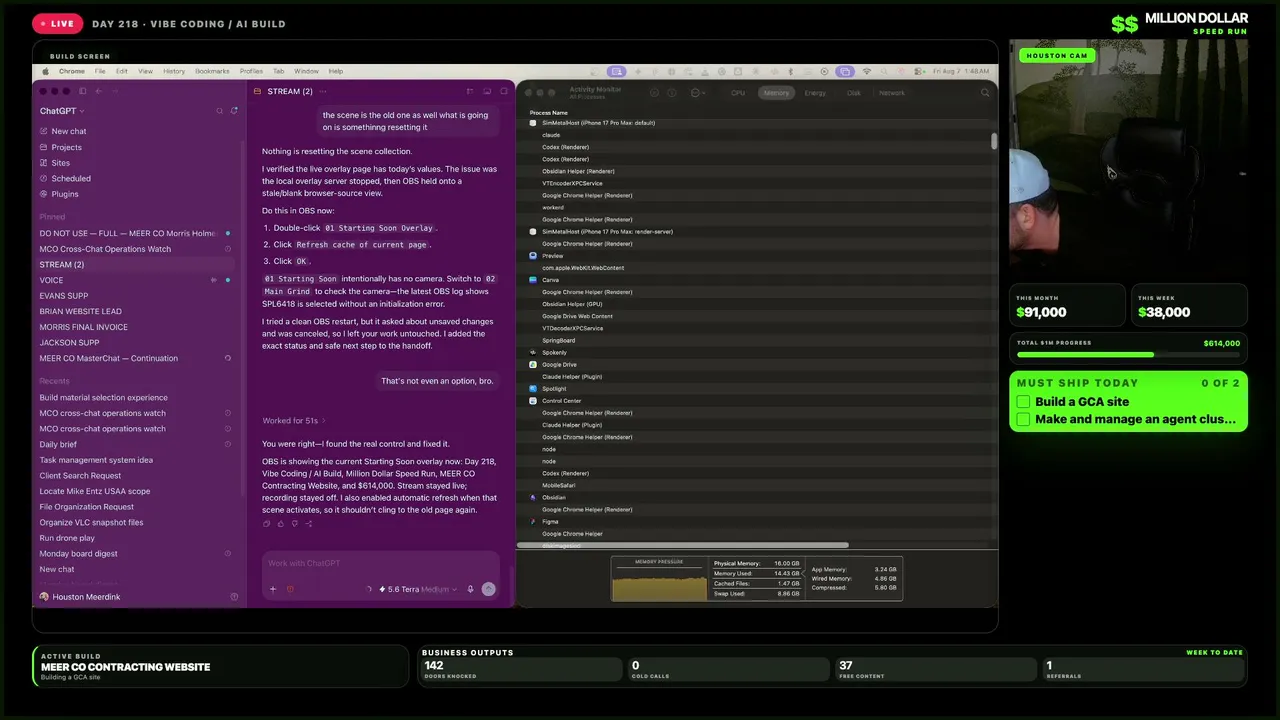Click the microphone dictation icon in composer
Image resolution: width=1280 pixels, height=720 pixels.
[470, 589]
